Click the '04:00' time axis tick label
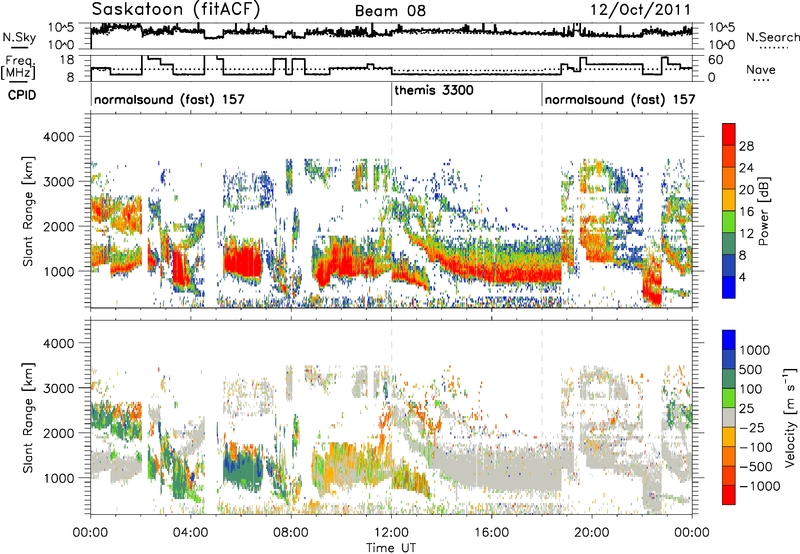This screenshot has height=554, width=800. pyautogui.click(x=190, y=533)
